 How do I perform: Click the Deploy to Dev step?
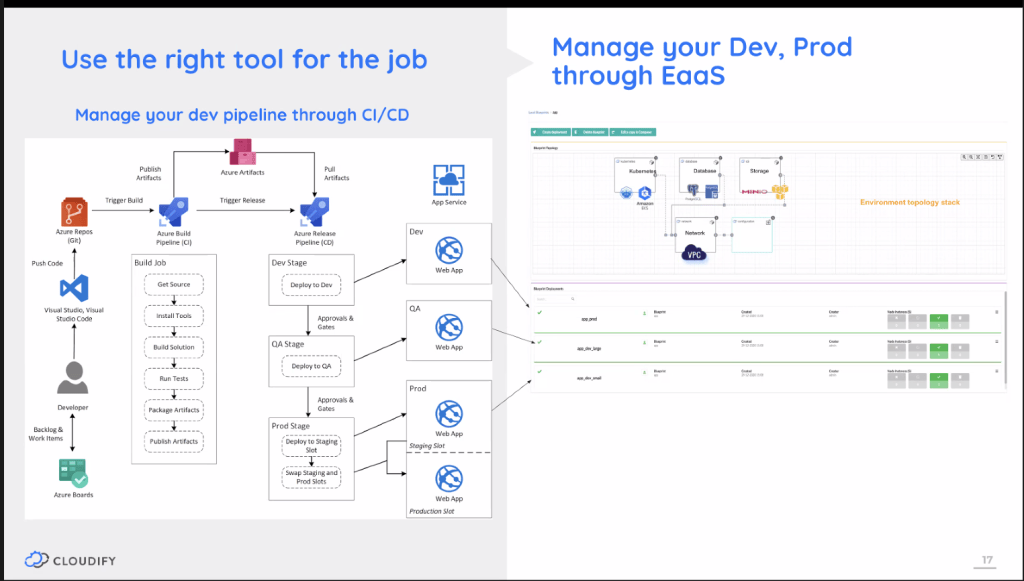pyautogui.click(x=312, y=285)
